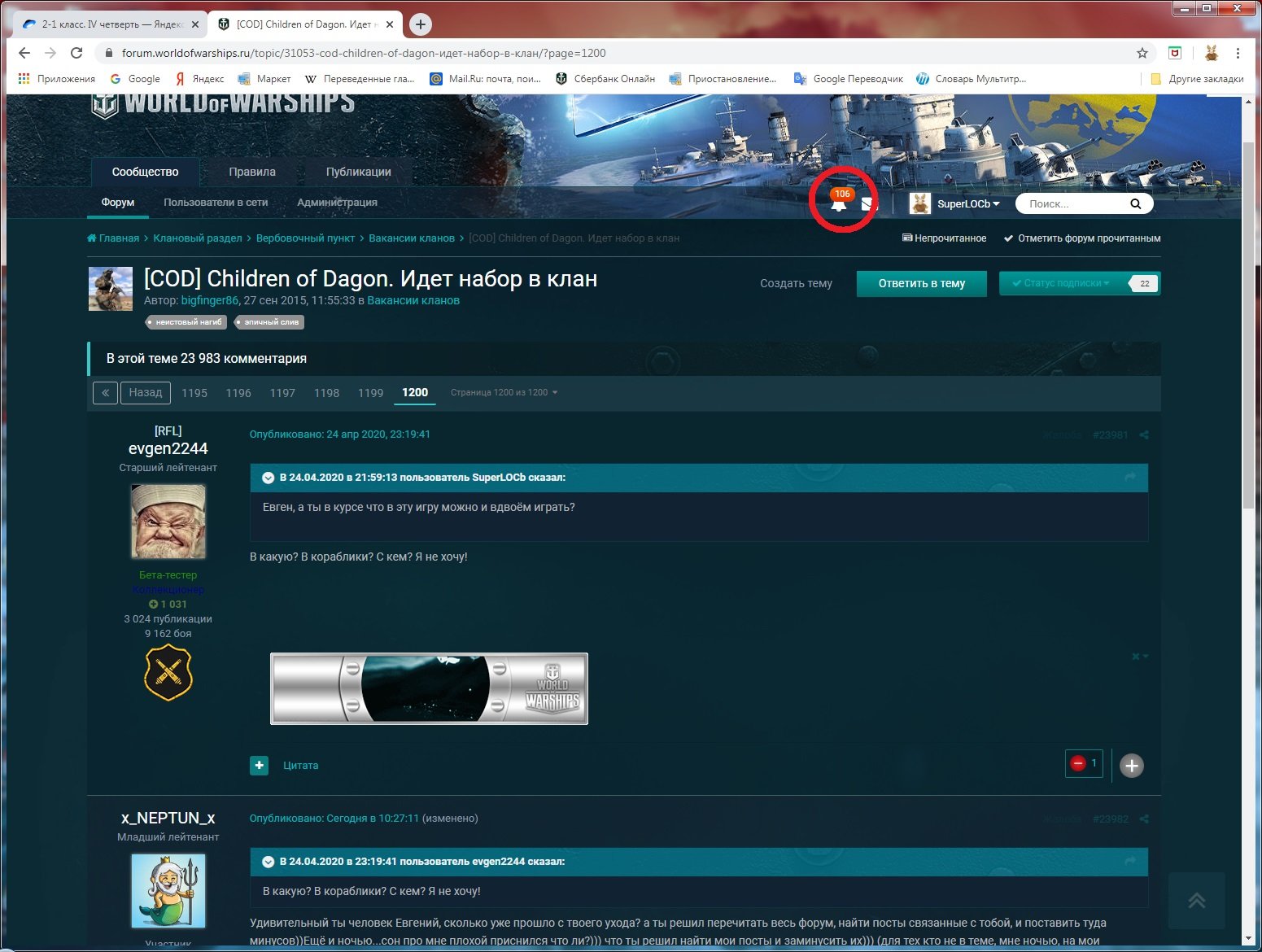1262x952 pixels.
Task: Click the browser address bar
Action: point(618,53)
